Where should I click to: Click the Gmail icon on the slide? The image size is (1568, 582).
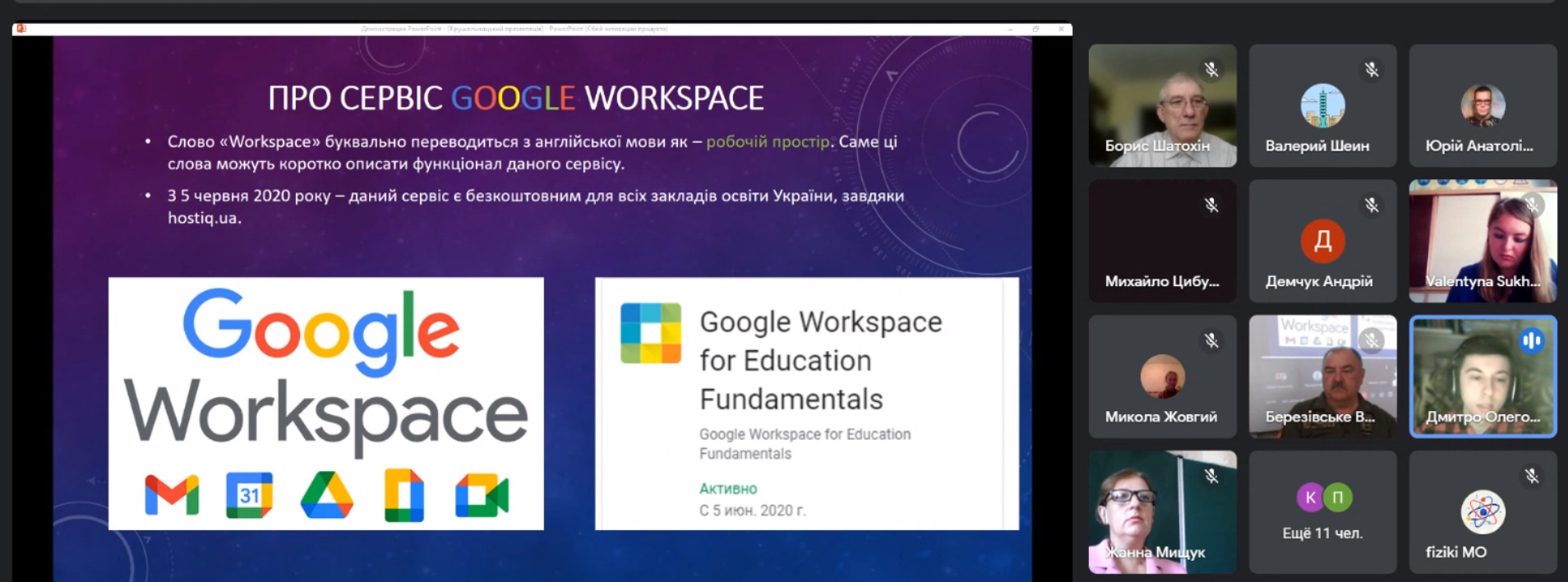[172, 496]
